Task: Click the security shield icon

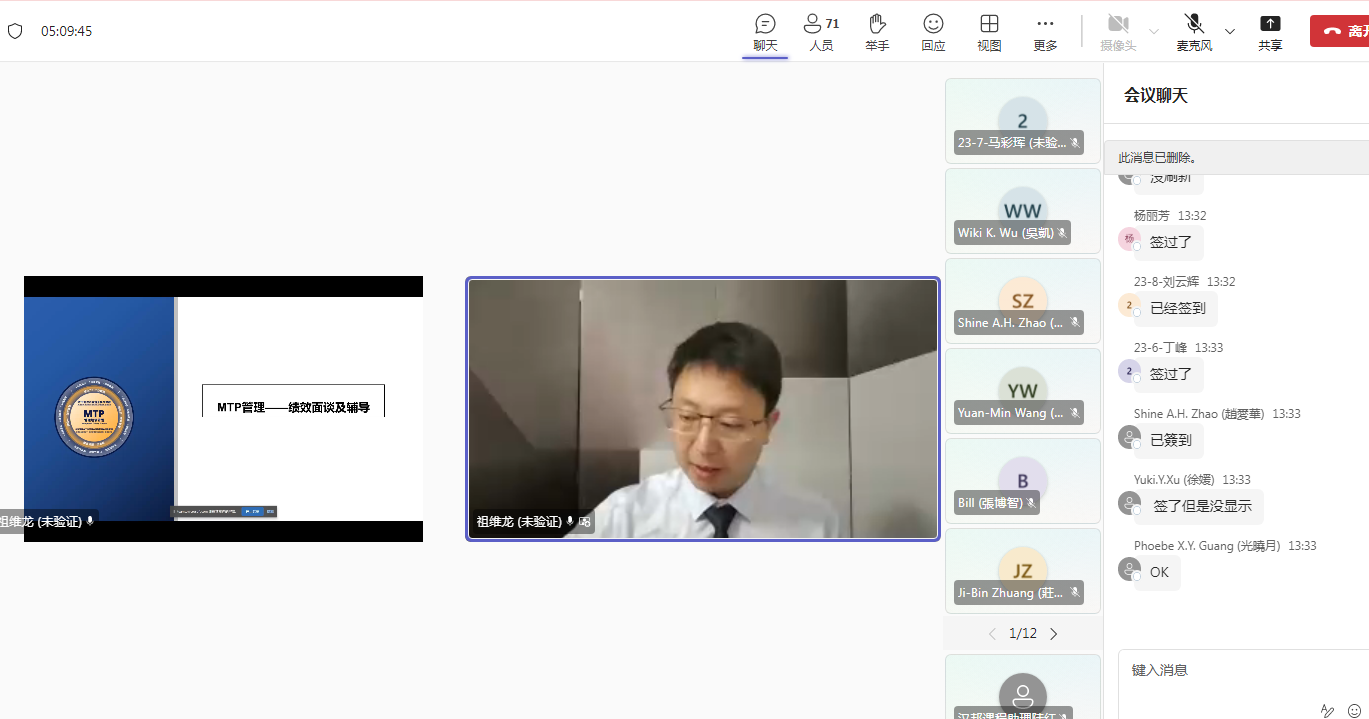Action: [15, 31]
